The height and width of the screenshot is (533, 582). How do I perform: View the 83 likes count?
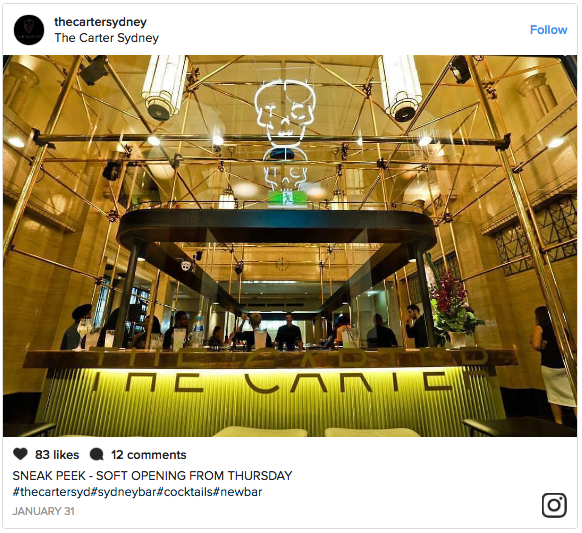[x=57, y=455]
